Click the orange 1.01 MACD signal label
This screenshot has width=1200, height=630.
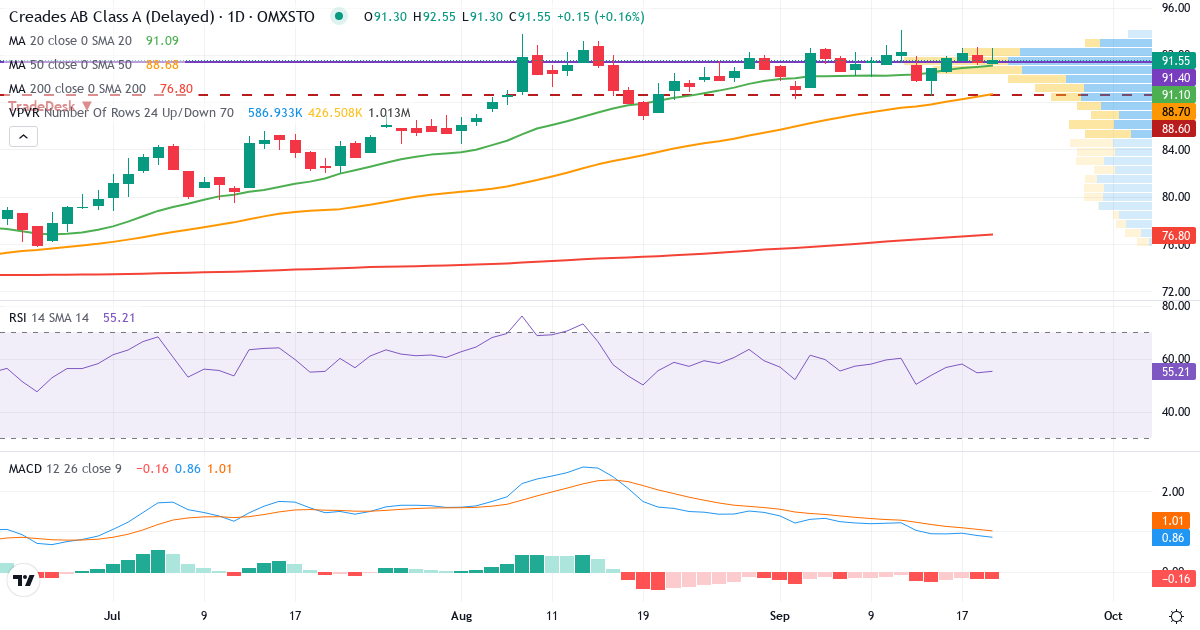click(1172, 520)
